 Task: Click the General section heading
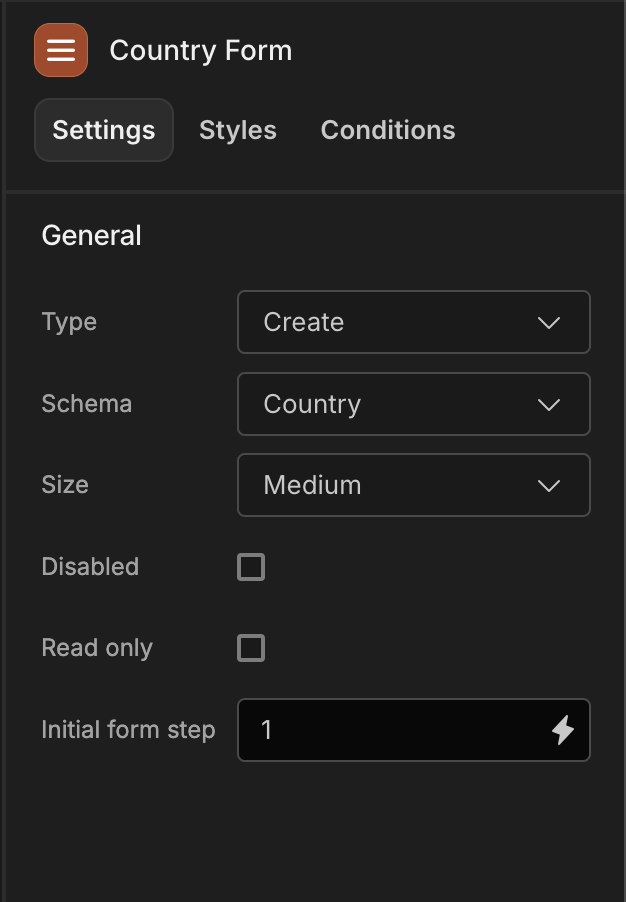(x=91, y=235)
